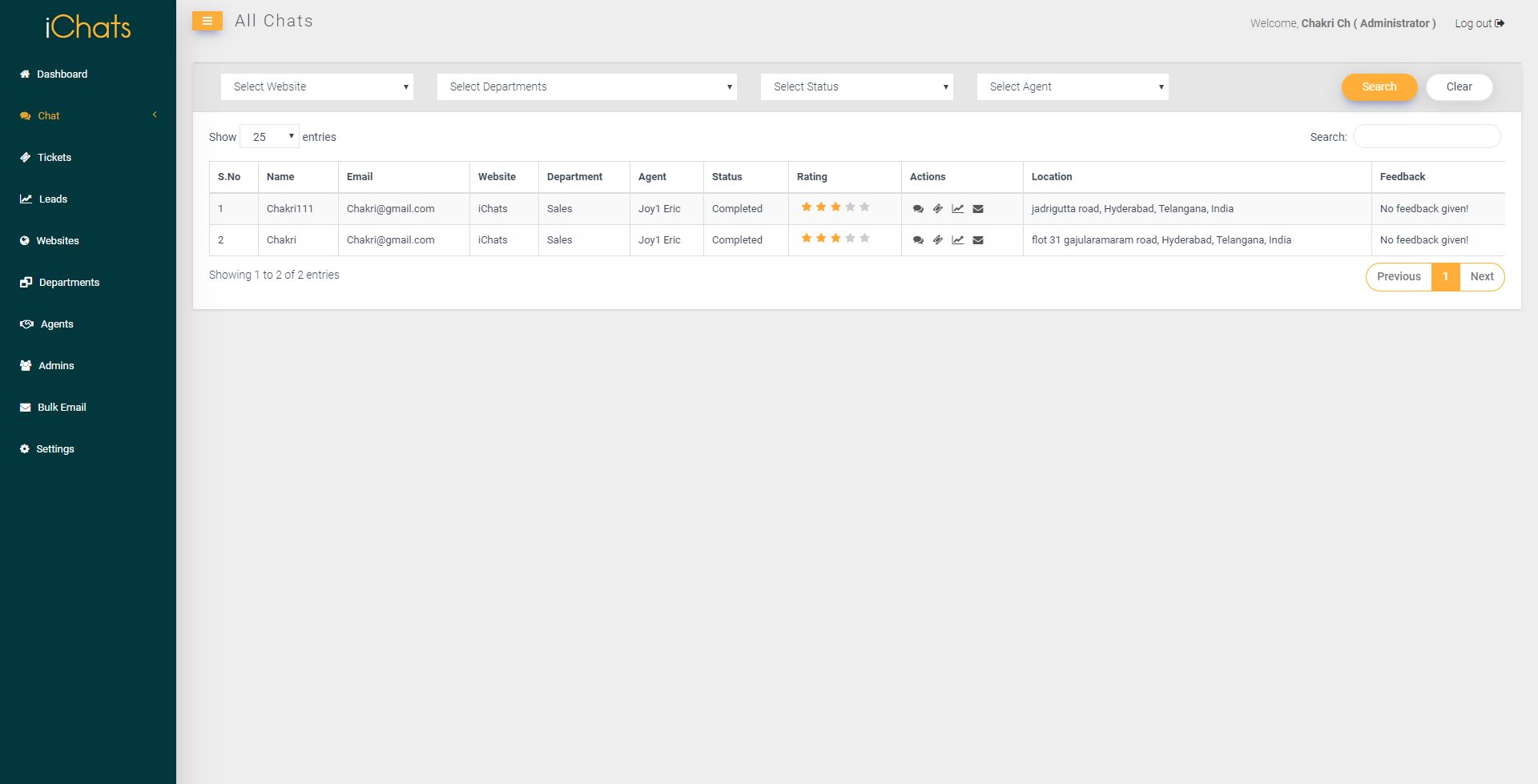Open chat transcript for row 2 Chakri
This screenshot has height=784, width=1538.
(x=918, y=240)
